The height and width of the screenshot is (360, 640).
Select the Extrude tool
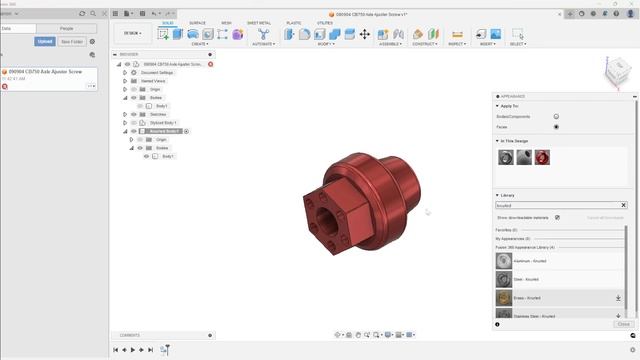click(178, 34)
